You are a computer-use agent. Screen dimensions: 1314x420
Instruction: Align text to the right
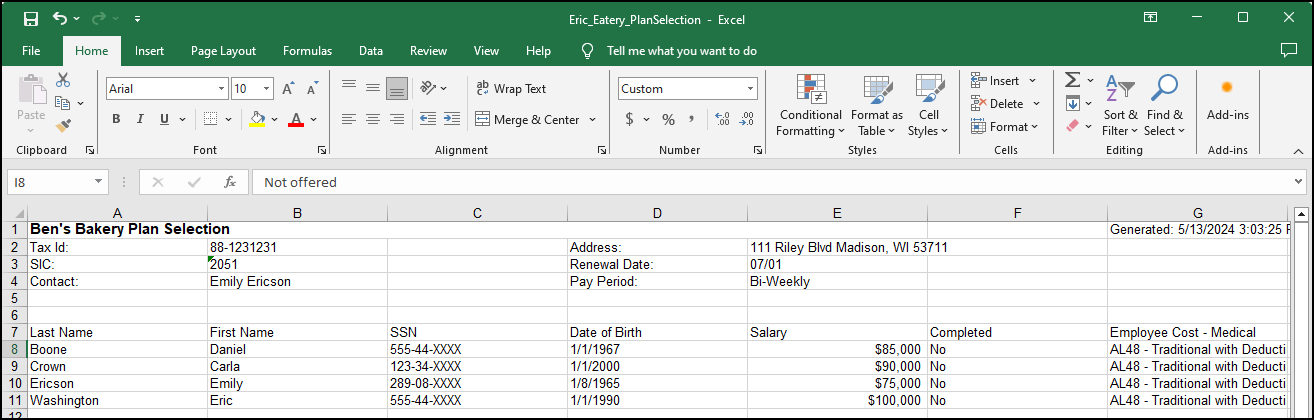[397, 119]
